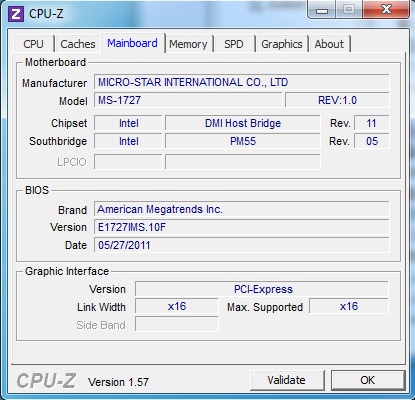415x400 pixels.
Task: Click the Validate button
Action: (x=287, y=380)
